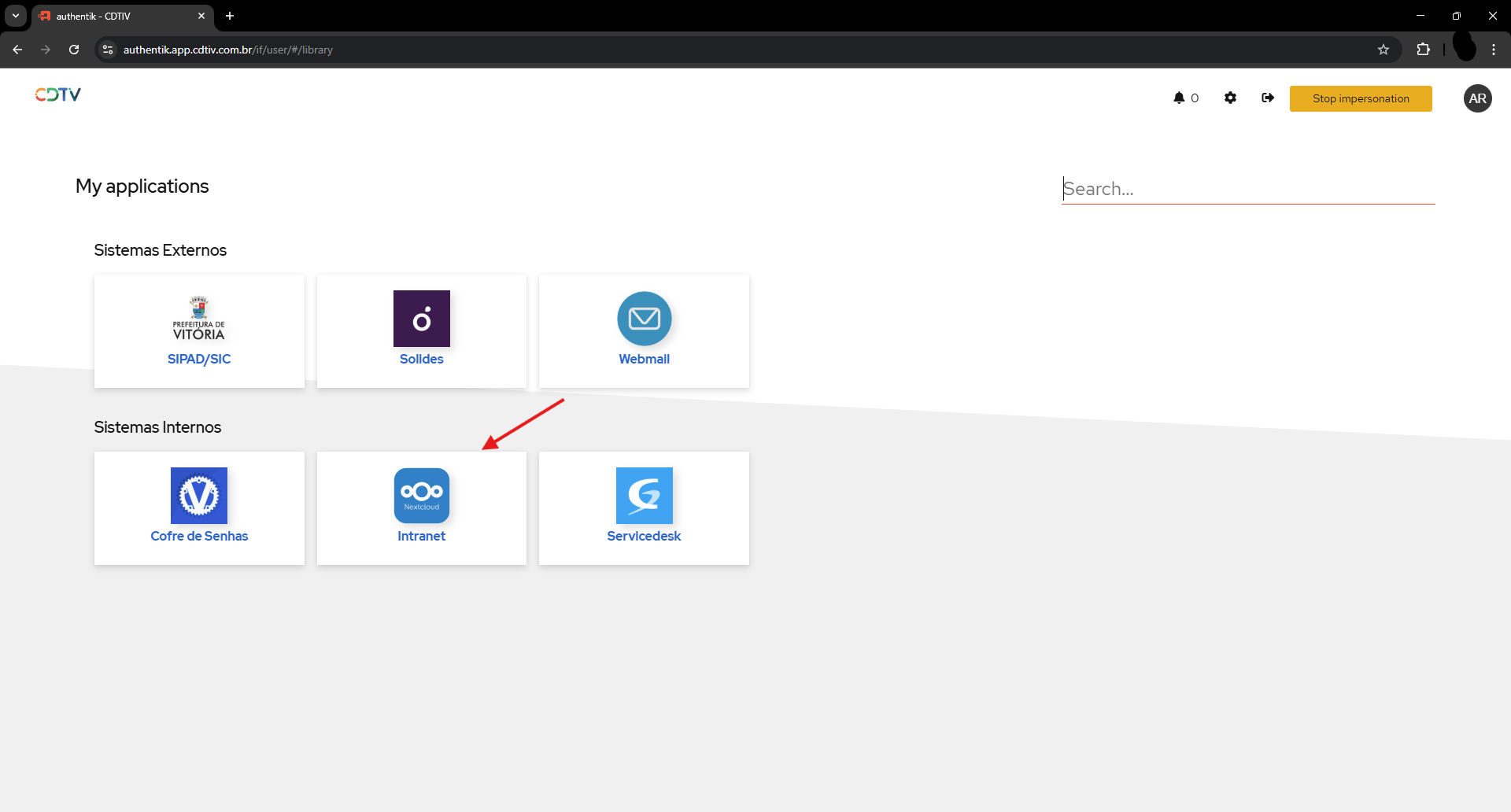Open the SIPAD/SIC application
The height and width of the screenshot is (812, 1511).
click(198, 330)
